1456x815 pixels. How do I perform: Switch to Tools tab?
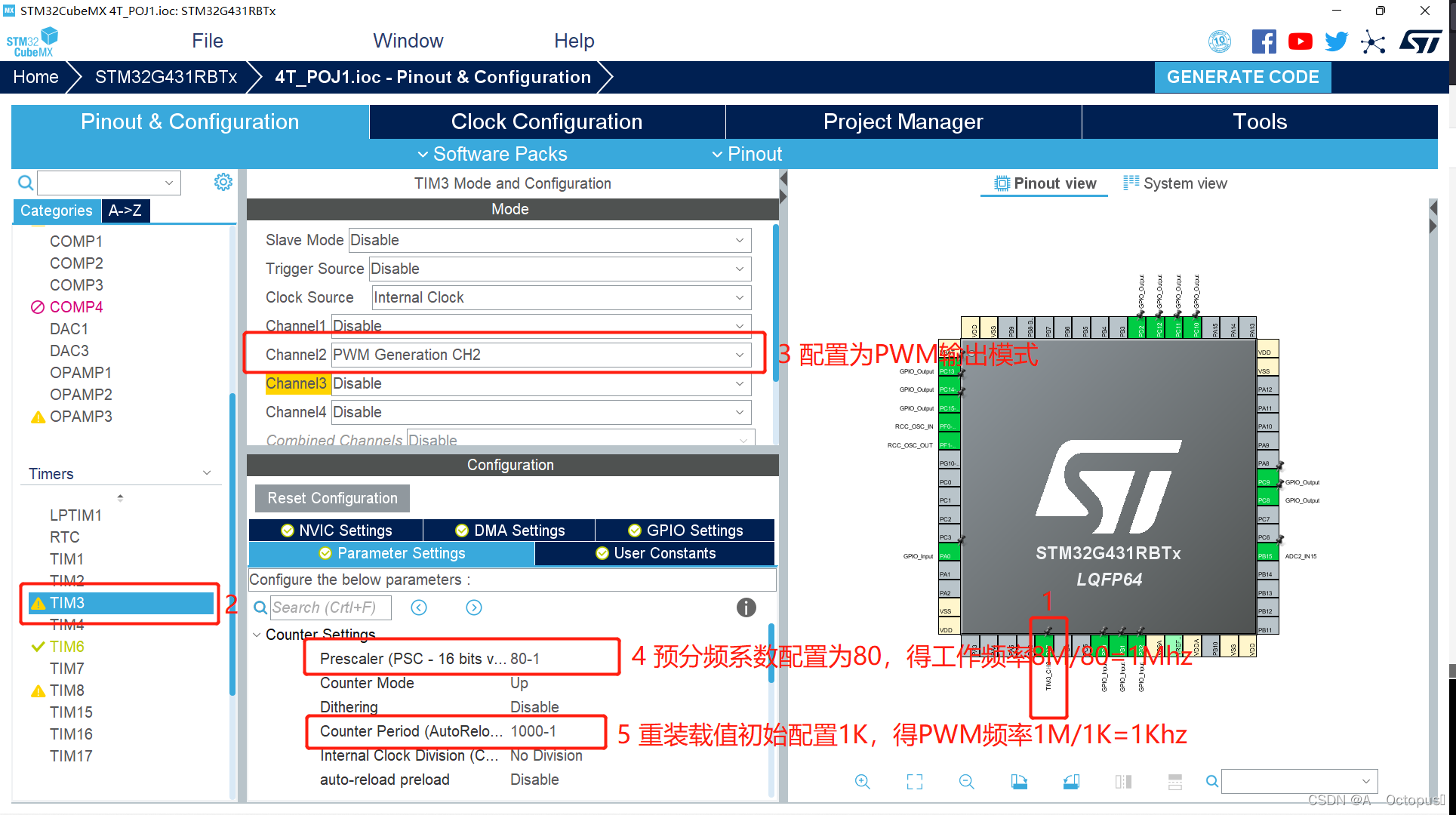(x=1259, y=121)
